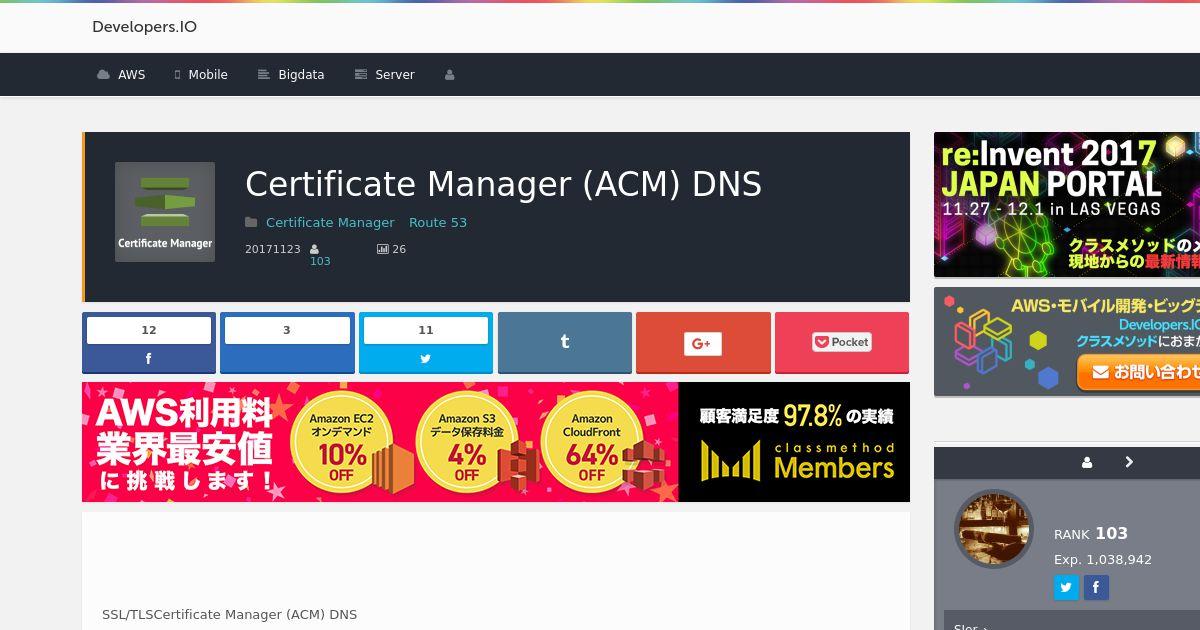Share the article on Google+
1200x630 pixels.
click(x=703, y=342)
